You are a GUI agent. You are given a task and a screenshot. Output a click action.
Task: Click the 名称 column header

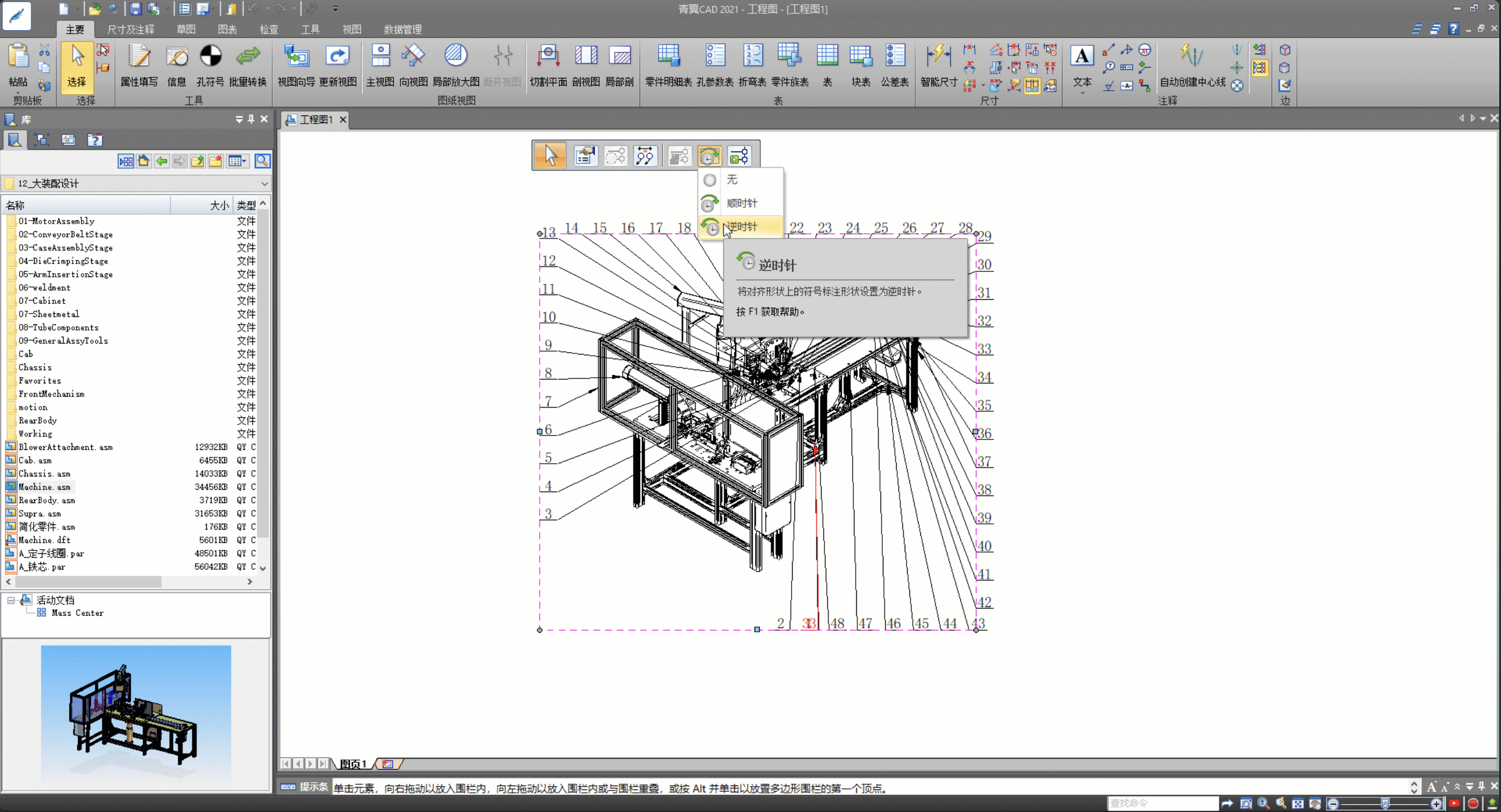click(86, 205)
